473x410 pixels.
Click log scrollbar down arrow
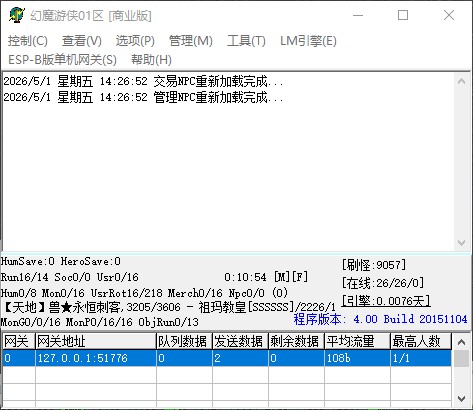pos(461,243)
